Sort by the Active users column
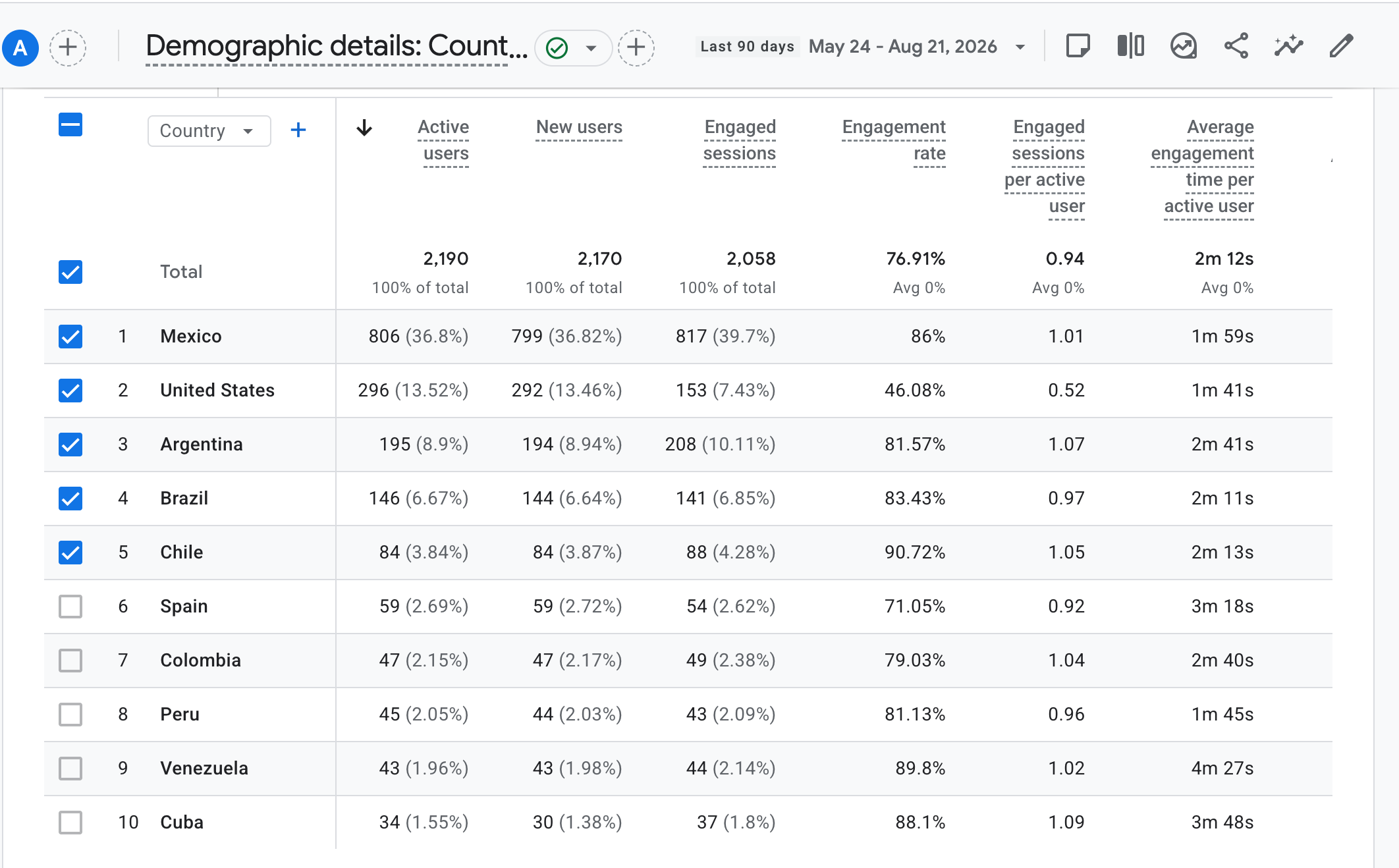This screenshot has width=1399, height=868. [443, 140]
